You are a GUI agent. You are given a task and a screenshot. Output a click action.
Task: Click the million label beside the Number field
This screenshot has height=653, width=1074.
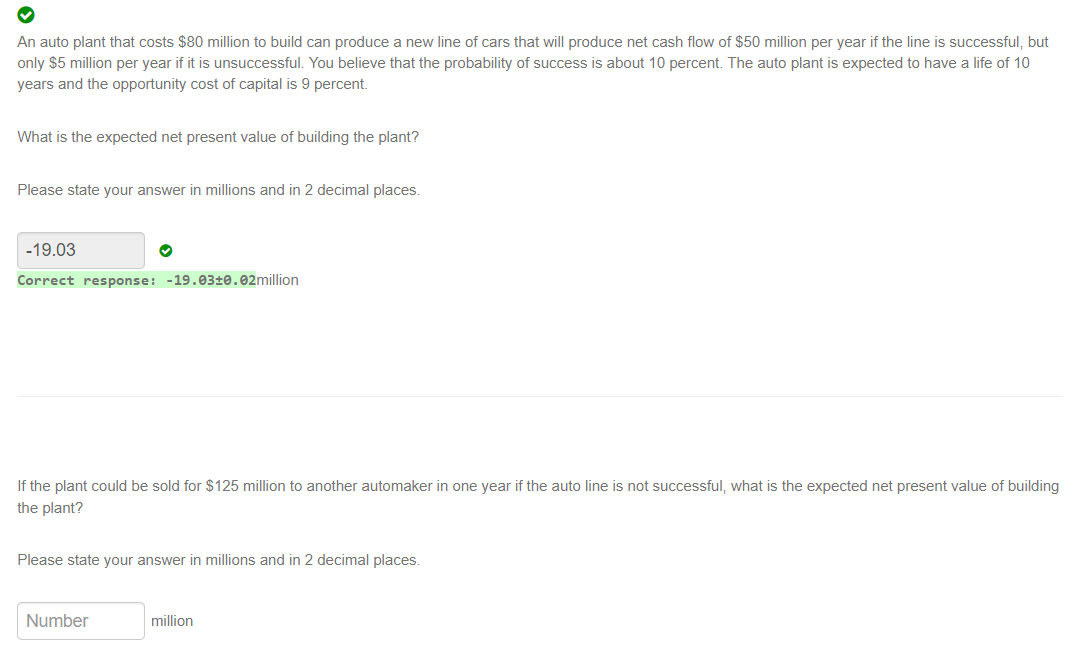[x=172, y=620]
